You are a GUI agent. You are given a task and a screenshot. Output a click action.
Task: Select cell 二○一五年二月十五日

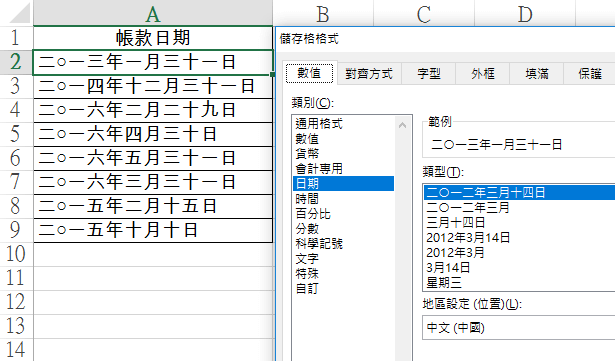pyautogui.click(x=153, y=206)
